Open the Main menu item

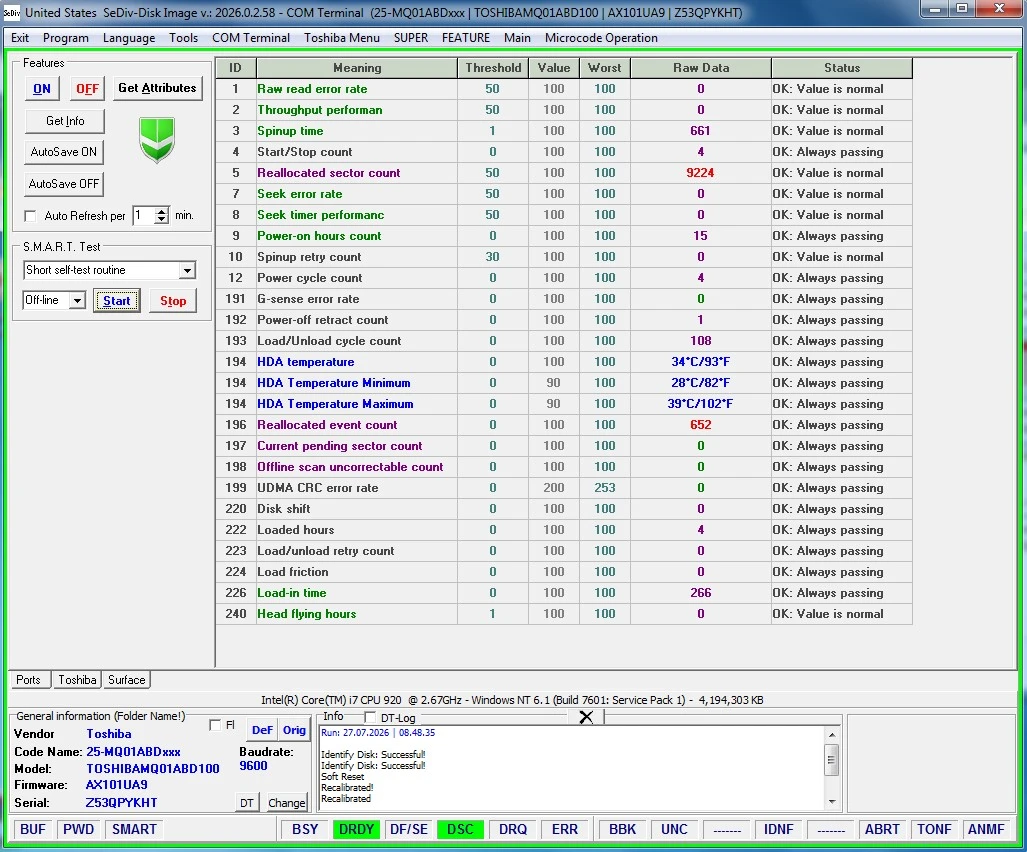[517, 38]
